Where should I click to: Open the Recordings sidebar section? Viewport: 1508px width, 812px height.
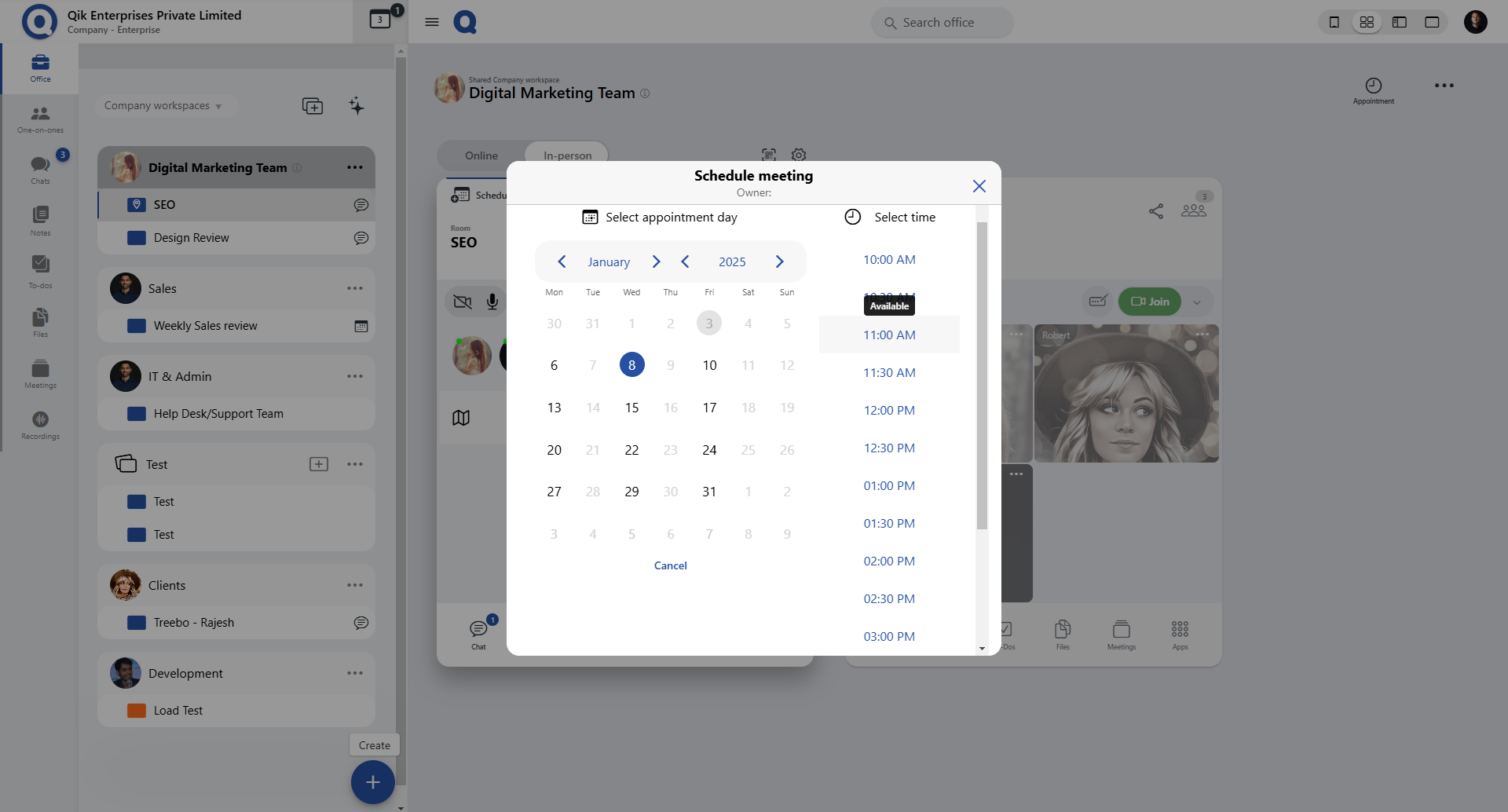[x=40, y=425]
